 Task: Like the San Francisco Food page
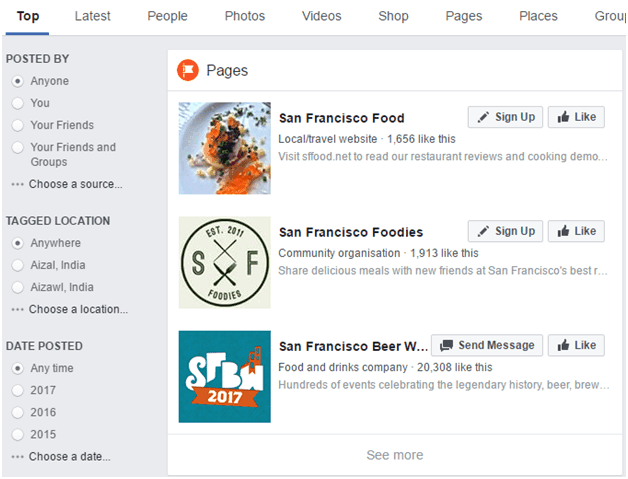point(576,117)
